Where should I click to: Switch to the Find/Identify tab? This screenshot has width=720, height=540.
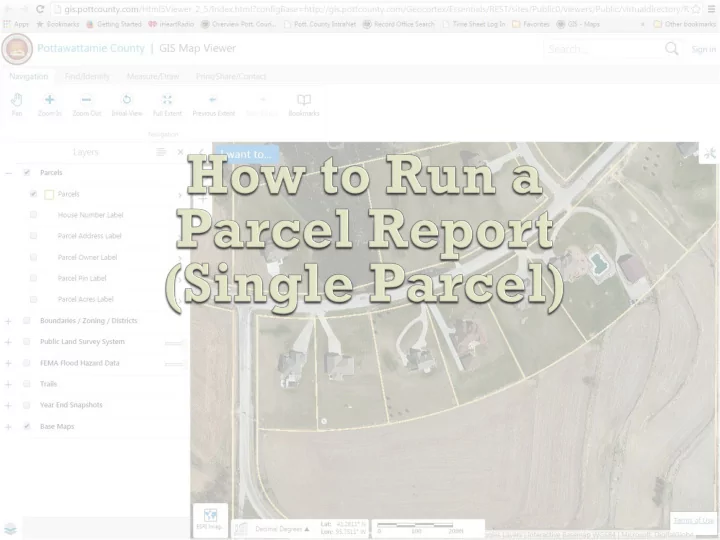(87, 76)
